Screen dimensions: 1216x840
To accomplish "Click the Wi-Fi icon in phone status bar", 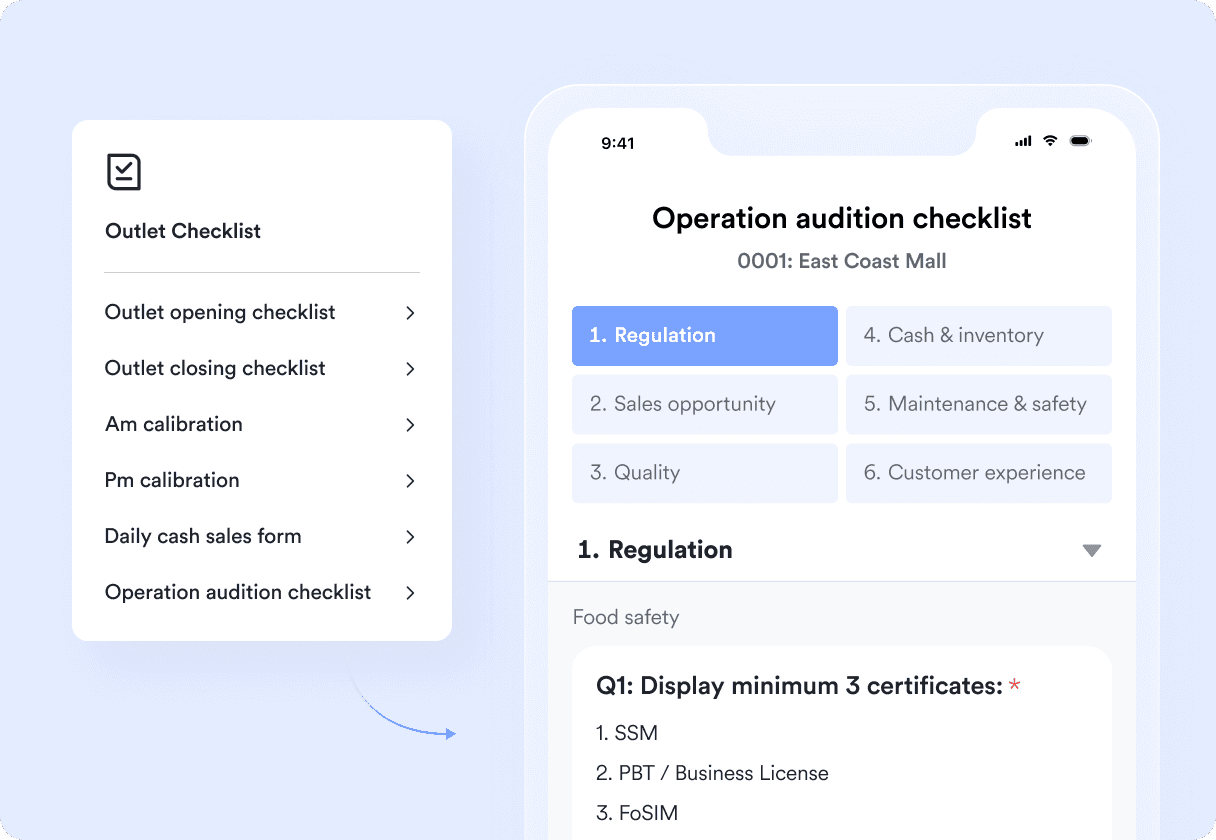I will pyautogui.click(x=1050, y=141).
